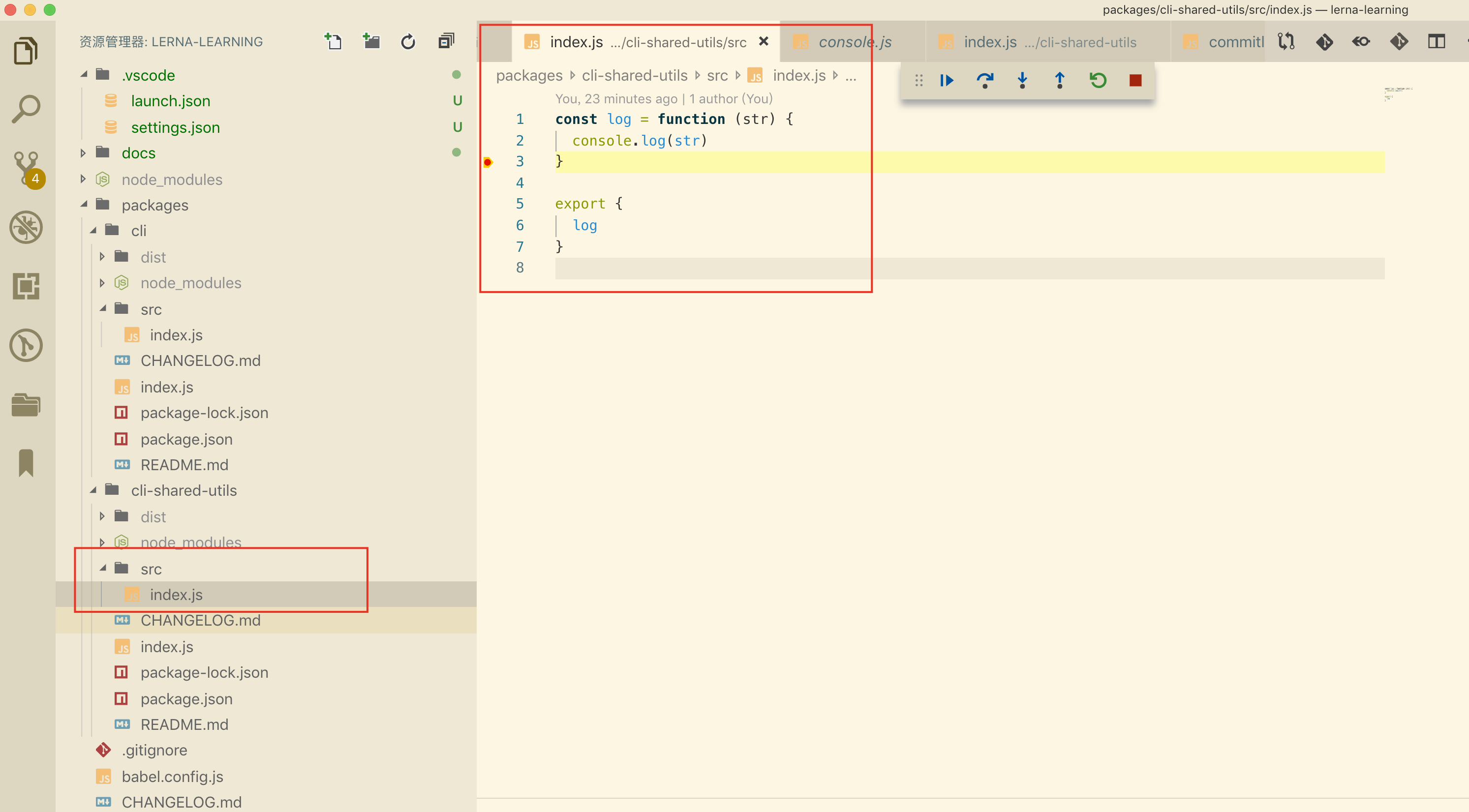Screen dimensions: 1469x812
Task: Open the Run and Debug view
Action: pyautogui.click(x=26, y=227)
